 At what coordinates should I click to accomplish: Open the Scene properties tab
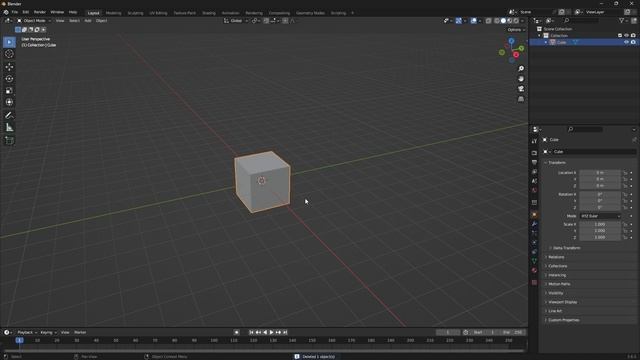pos(534,181)
